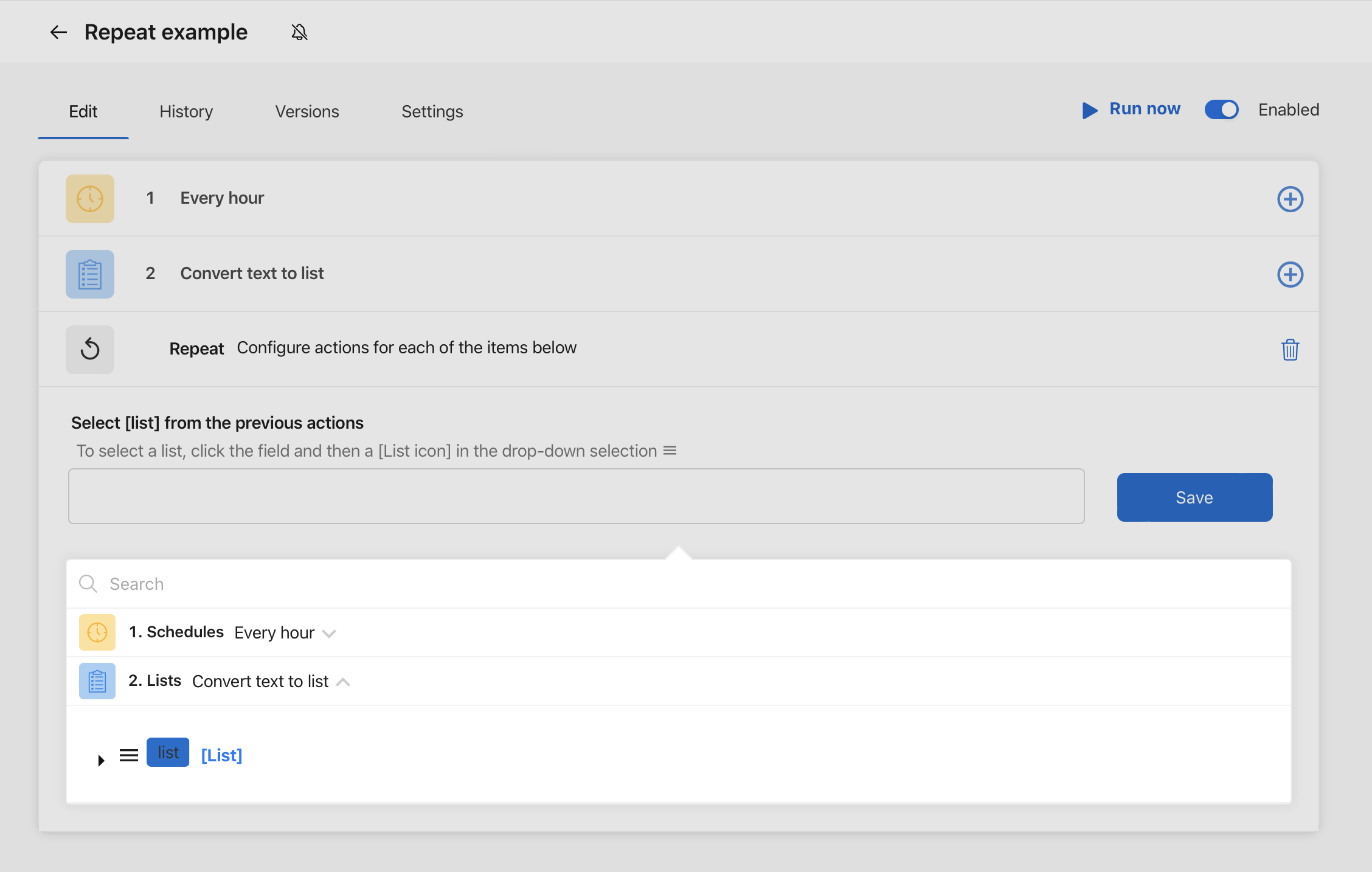
Task: Disable the automation with the Enabled toggle
Action: (1221, 109)
